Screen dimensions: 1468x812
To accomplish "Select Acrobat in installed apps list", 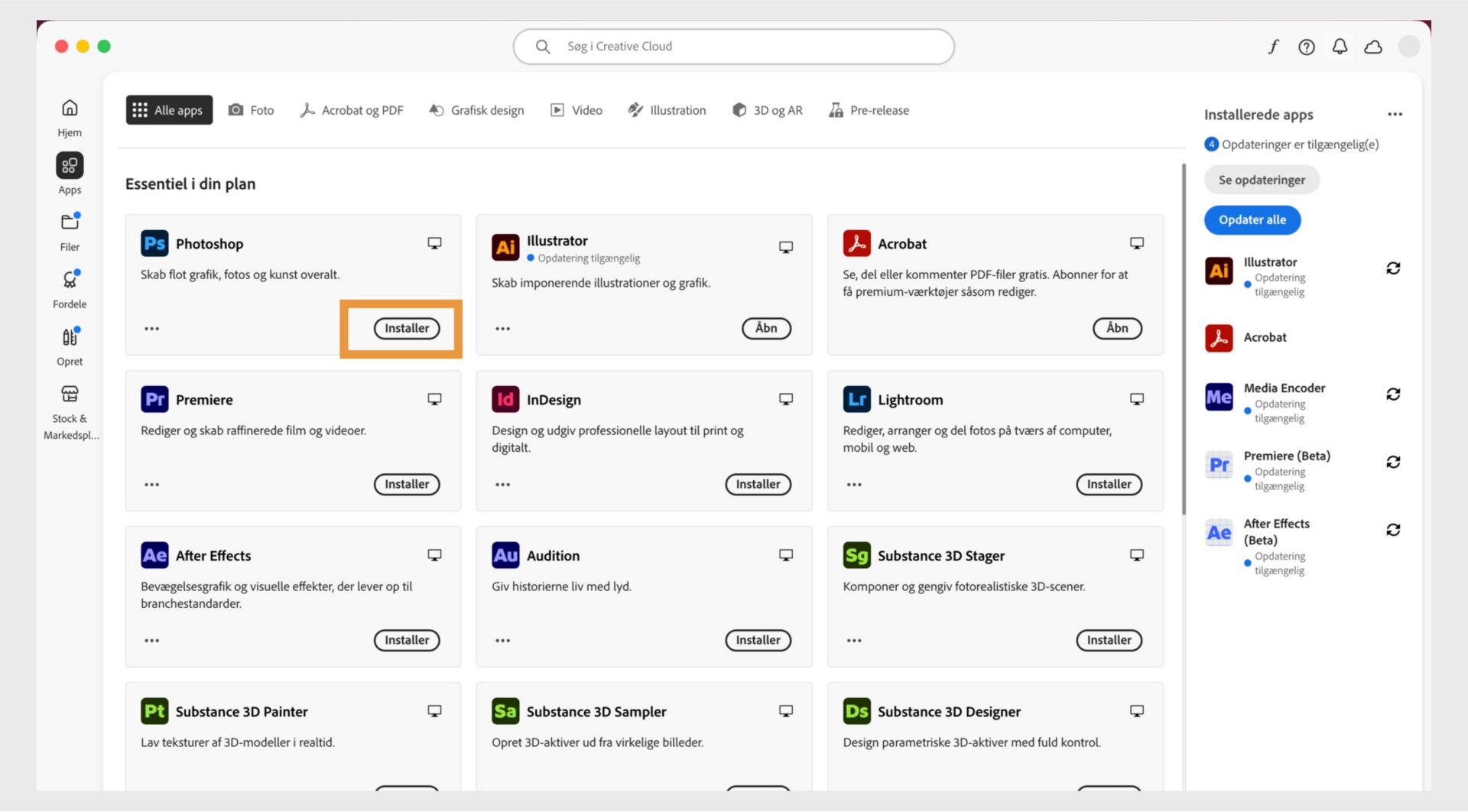I will [1265, 337].
